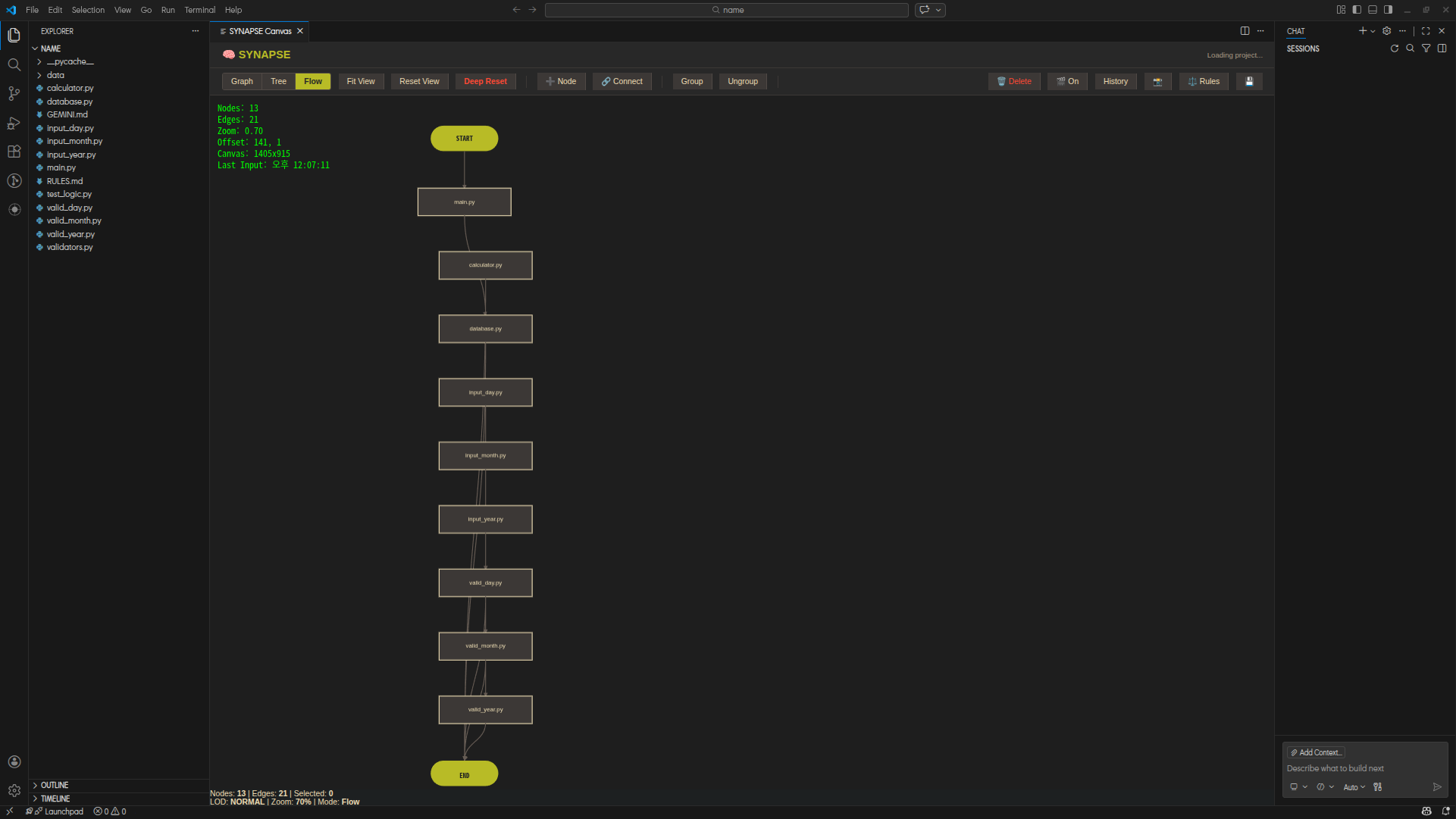Select the SYNAPSE Canvas tab
This screenshot has height=819, width=1456.
[x=260, y=31]
